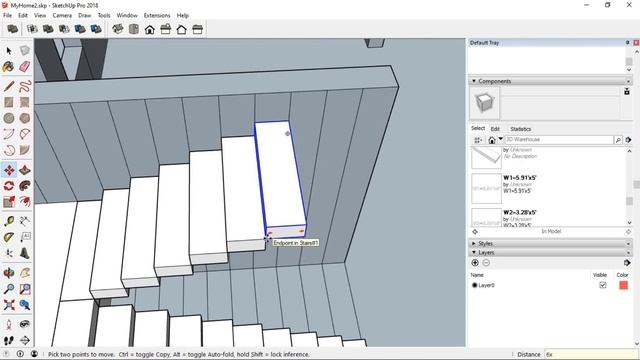640x360 pixels.
Task: Choose the Rotate tool
Action: coord(9,186)
